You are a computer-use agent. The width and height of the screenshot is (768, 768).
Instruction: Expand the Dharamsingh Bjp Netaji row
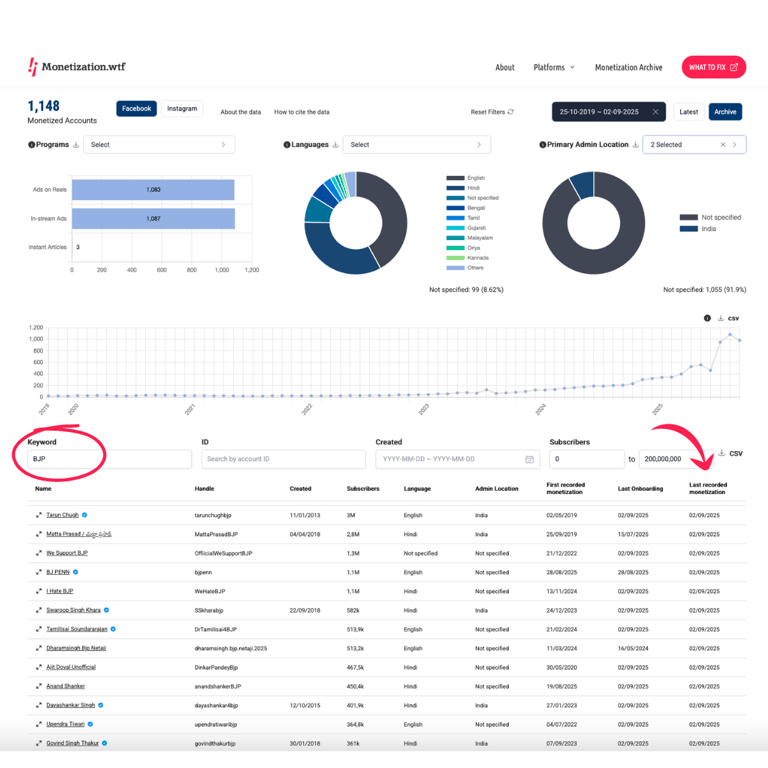click(39, 648)
